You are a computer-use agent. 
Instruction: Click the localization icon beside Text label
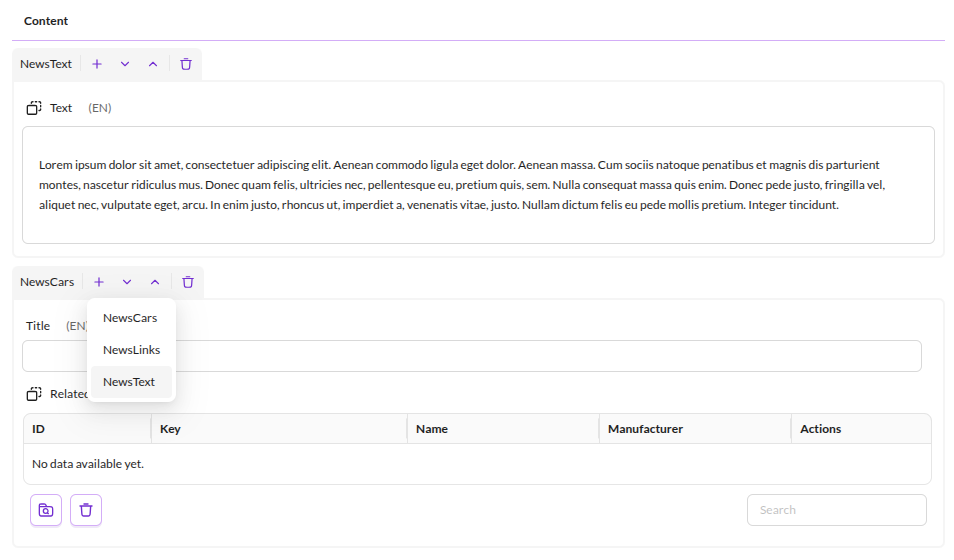(34, 108)
